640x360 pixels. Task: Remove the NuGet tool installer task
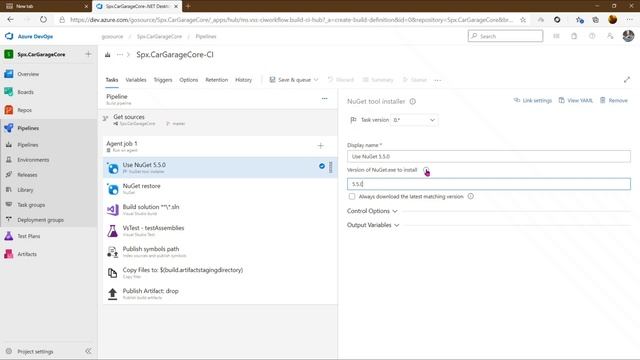pyautogui.click(x=613, y=100)
